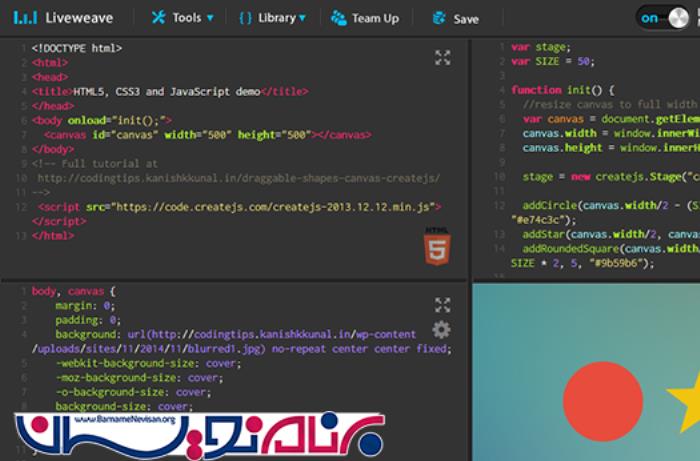Image resolution: width=700 pixels, height=461 pixels.
Task: Click the -o-background-size line
Action: (x=133, y=392)
